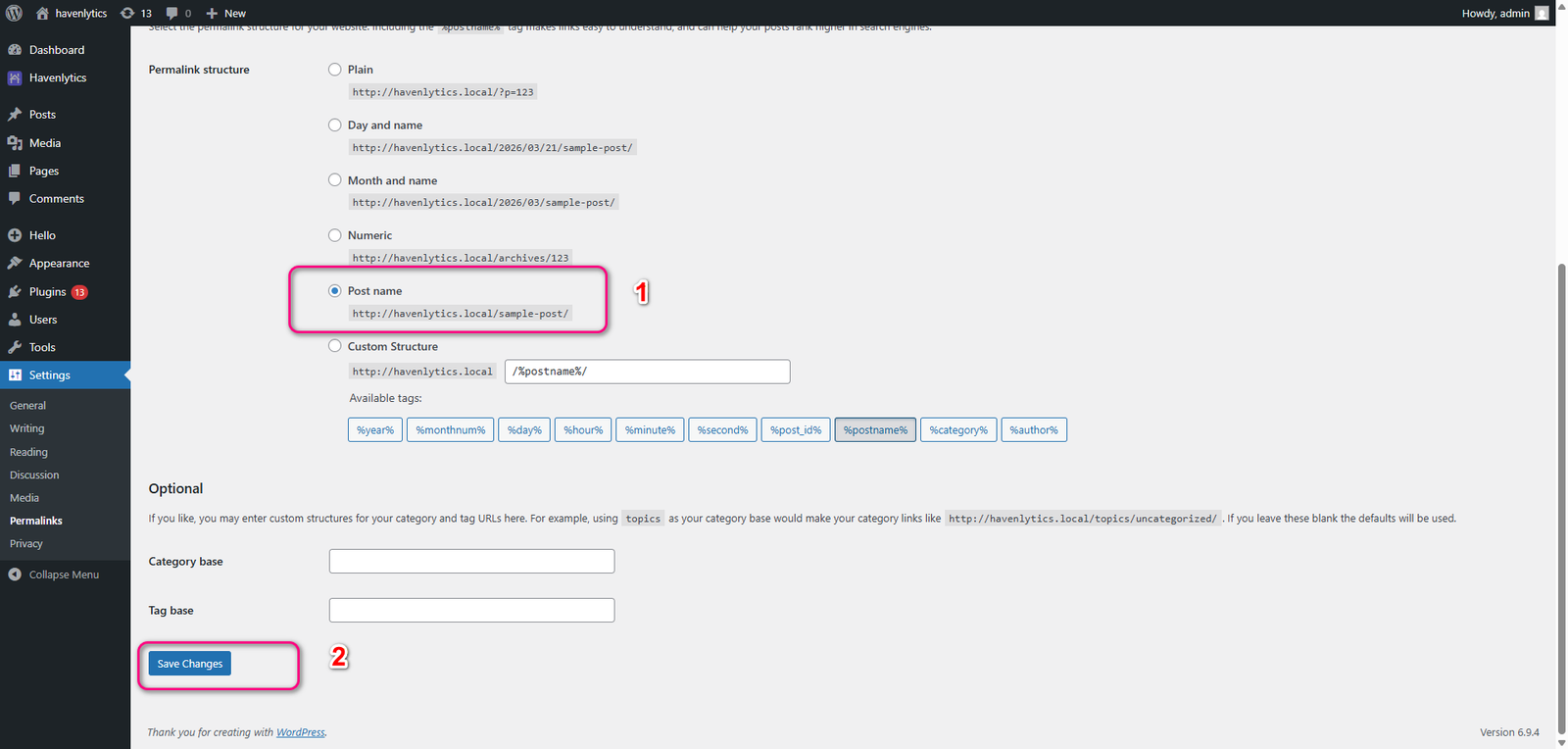Image resolution: width=1568 pixels, height=749 pixels.
Task: Click the comments bubble icon in admin bar
Action: pyautogui.click(x=172, y=13)
